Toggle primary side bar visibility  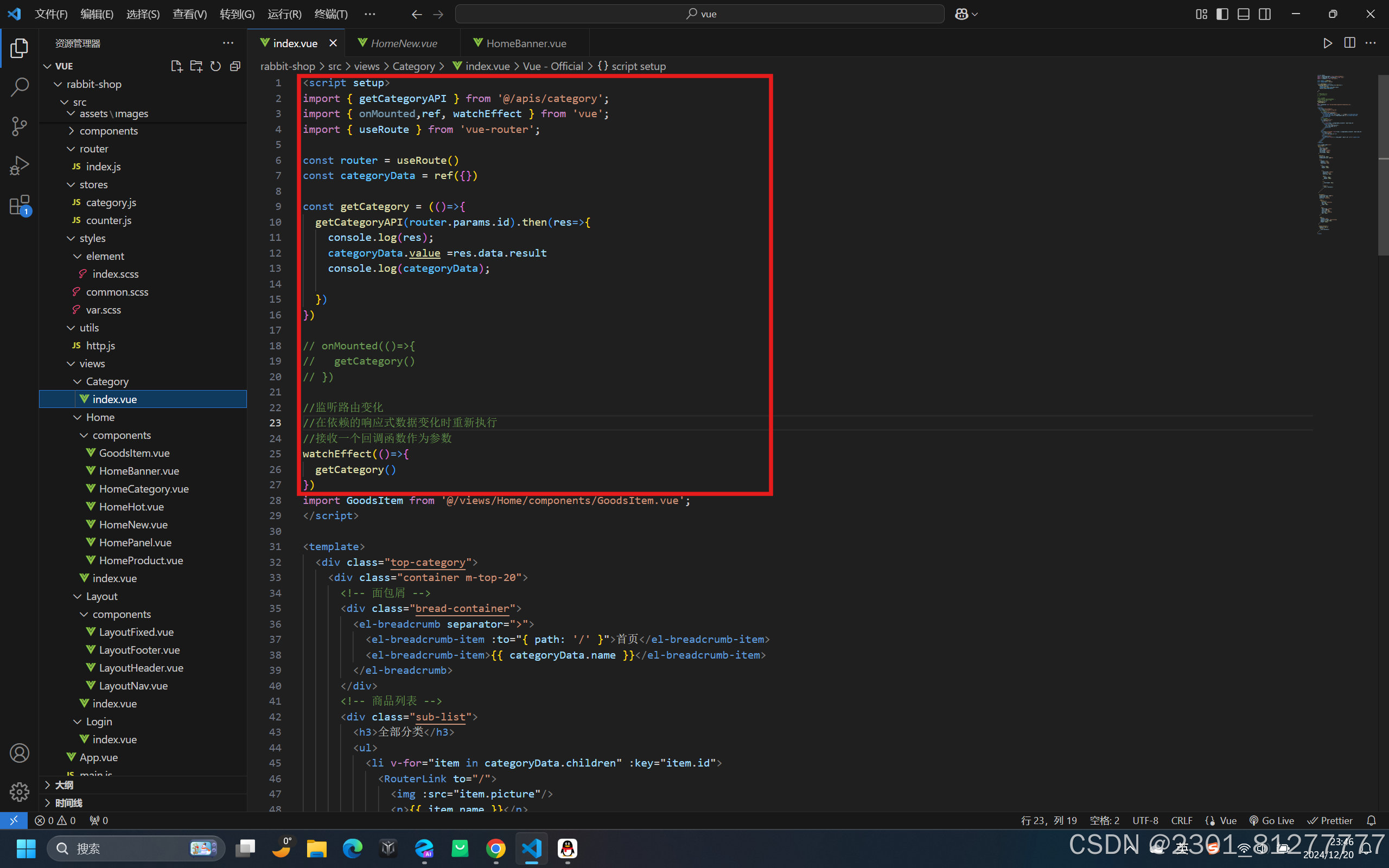pyautogui.click(x=1222, y=14)
